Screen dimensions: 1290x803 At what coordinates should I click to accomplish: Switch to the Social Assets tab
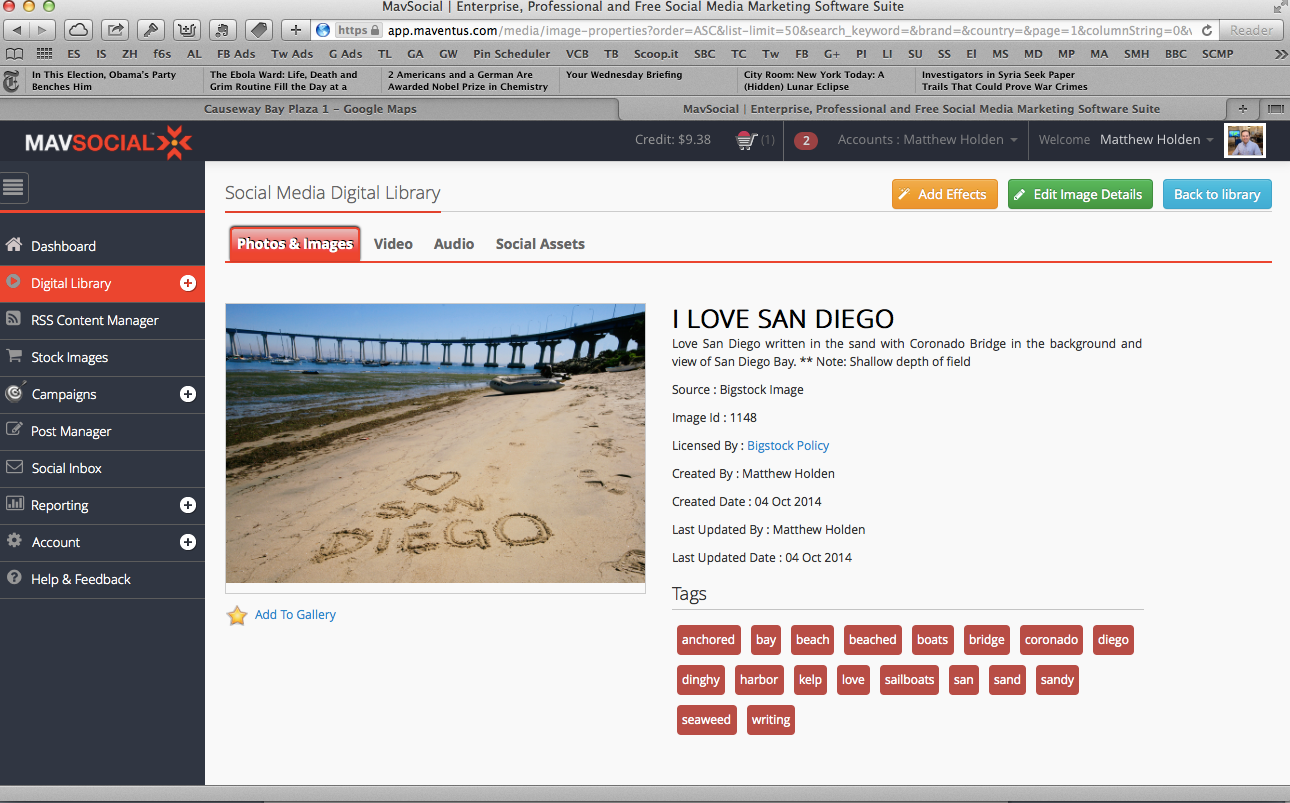coord(540,244)
